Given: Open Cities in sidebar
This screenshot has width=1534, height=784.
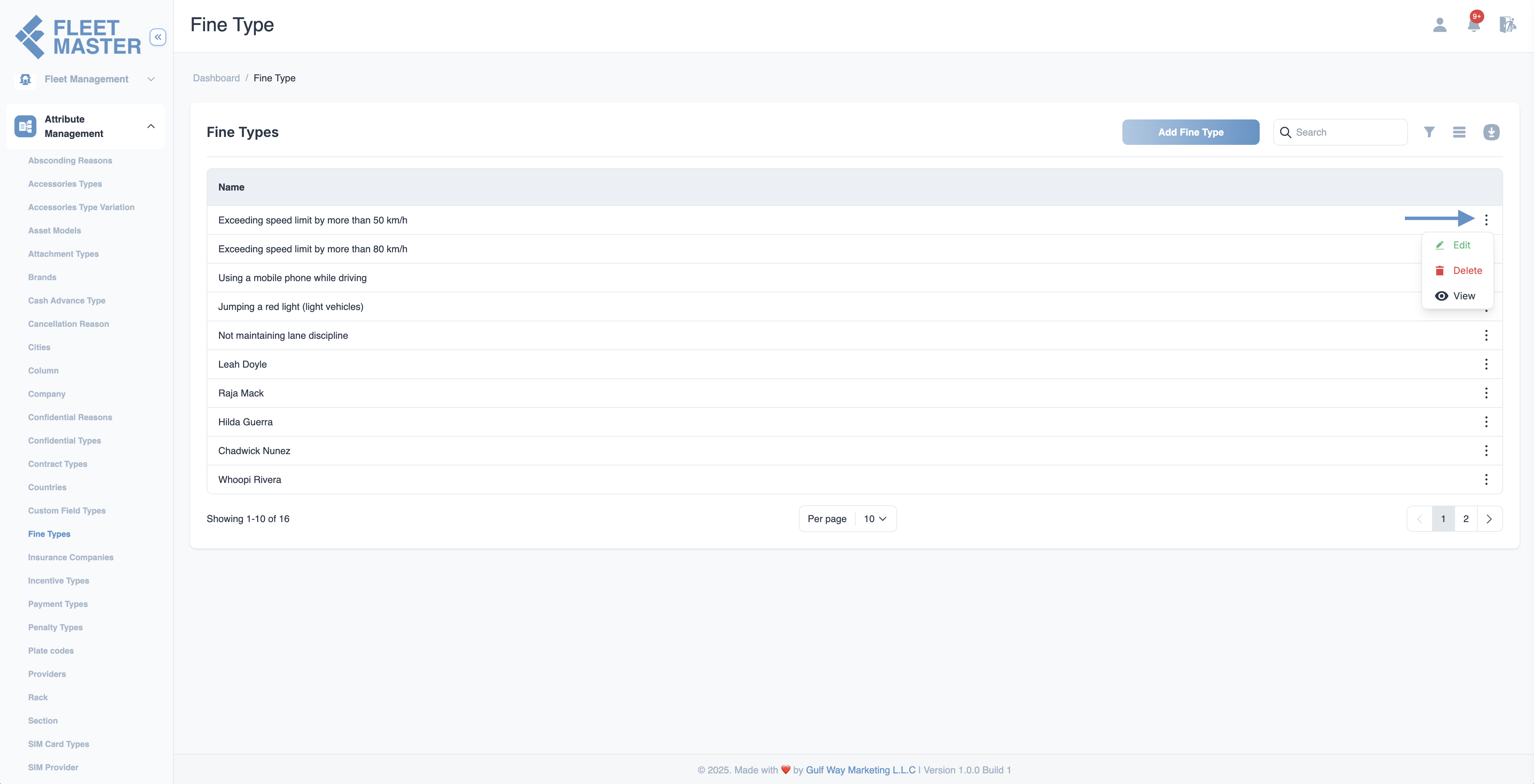Looking at the screenshot, I should click(39, 347).
